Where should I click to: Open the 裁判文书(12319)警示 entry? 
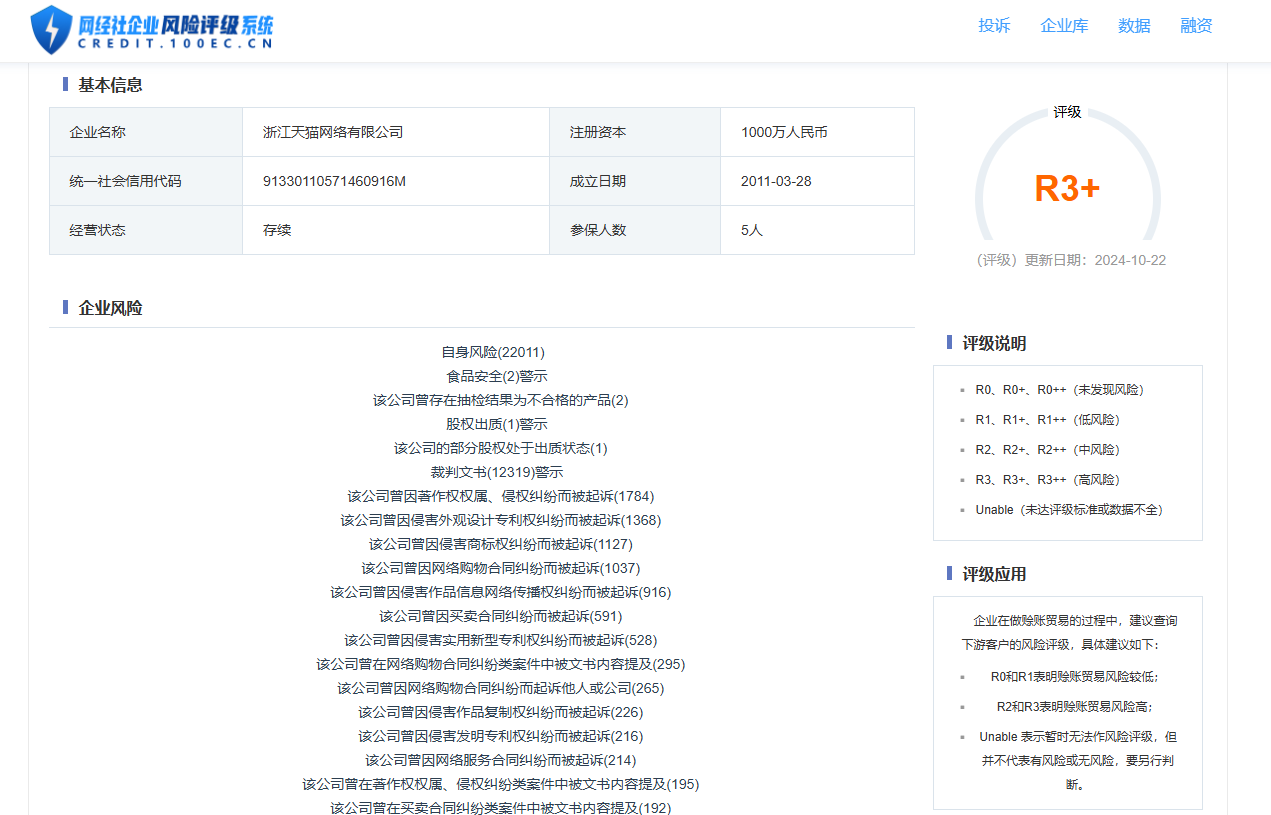click(x=496, y=472)
